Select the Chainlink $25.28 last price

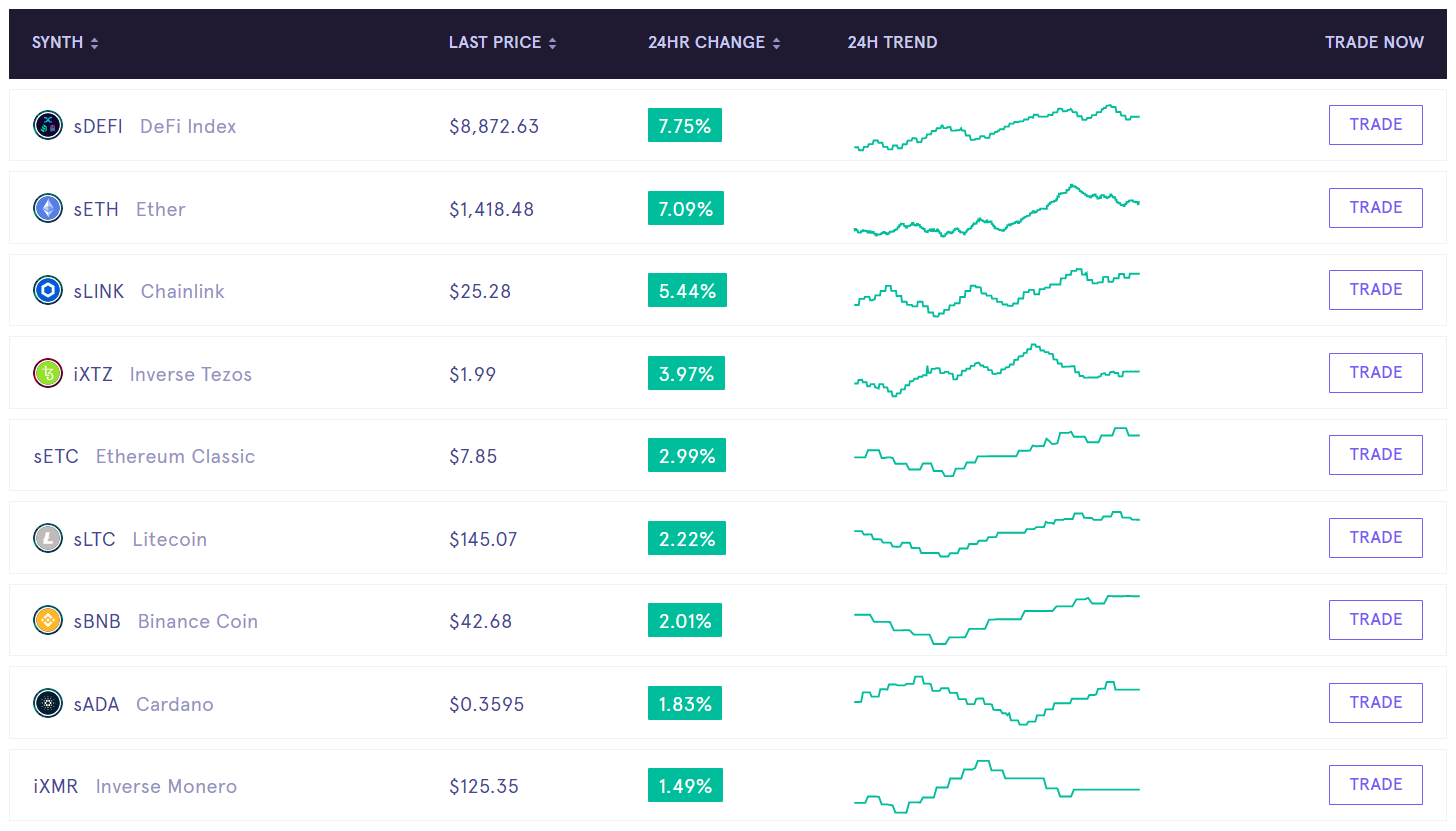[x=480, y=292]
